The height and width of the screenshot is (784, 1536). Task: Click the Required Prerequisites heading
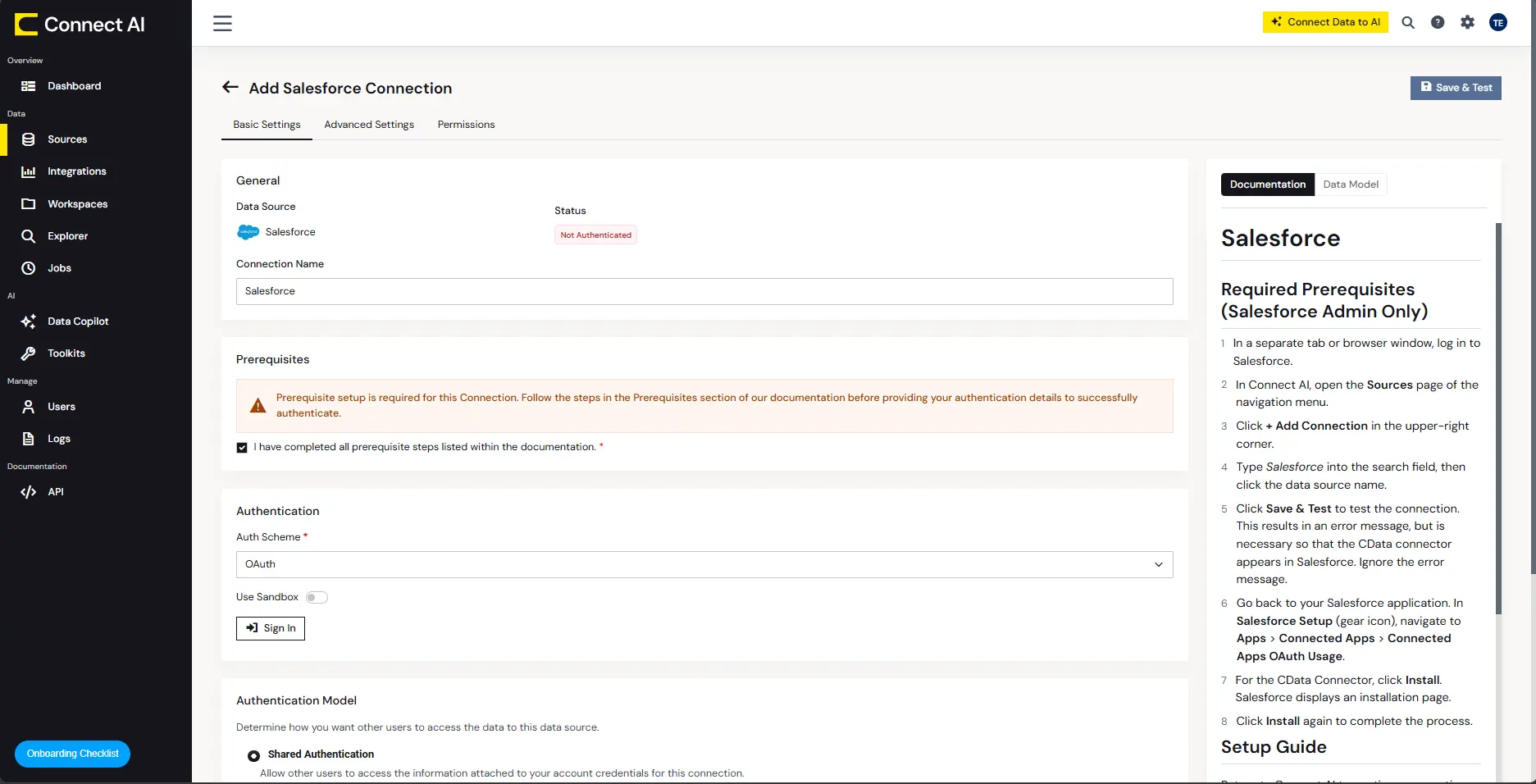pyautogui.click(x=1324, y=300)
